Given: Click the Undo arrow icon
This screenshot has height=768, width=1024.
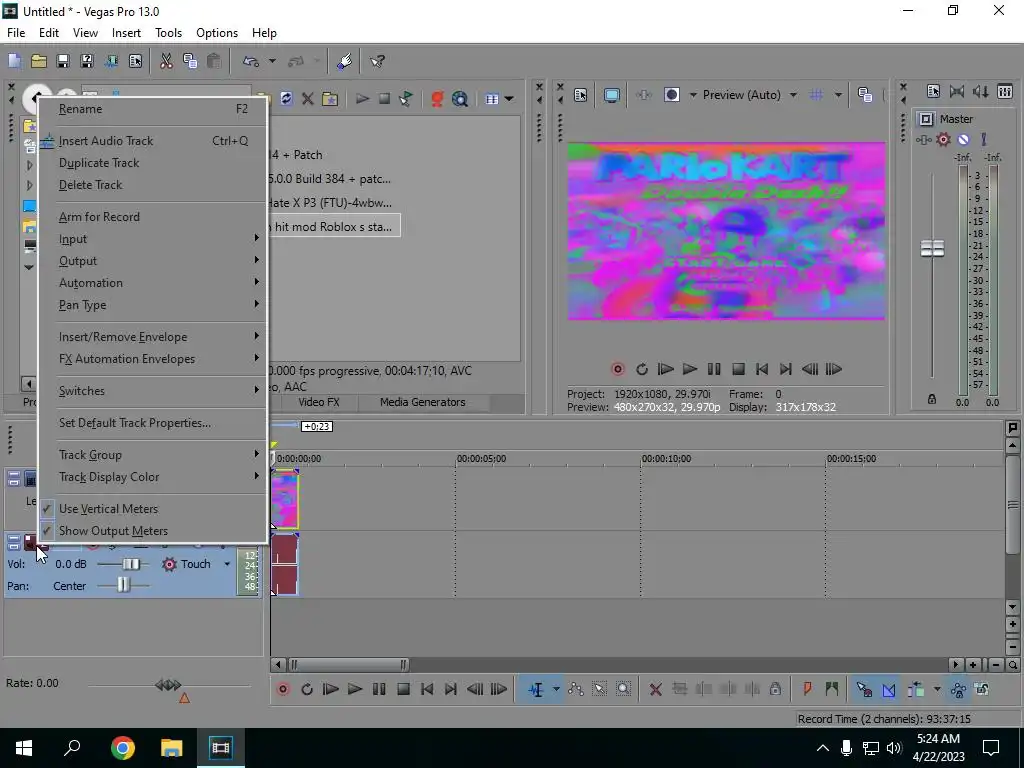Looking at the screenshot, I should pos(250,61).
